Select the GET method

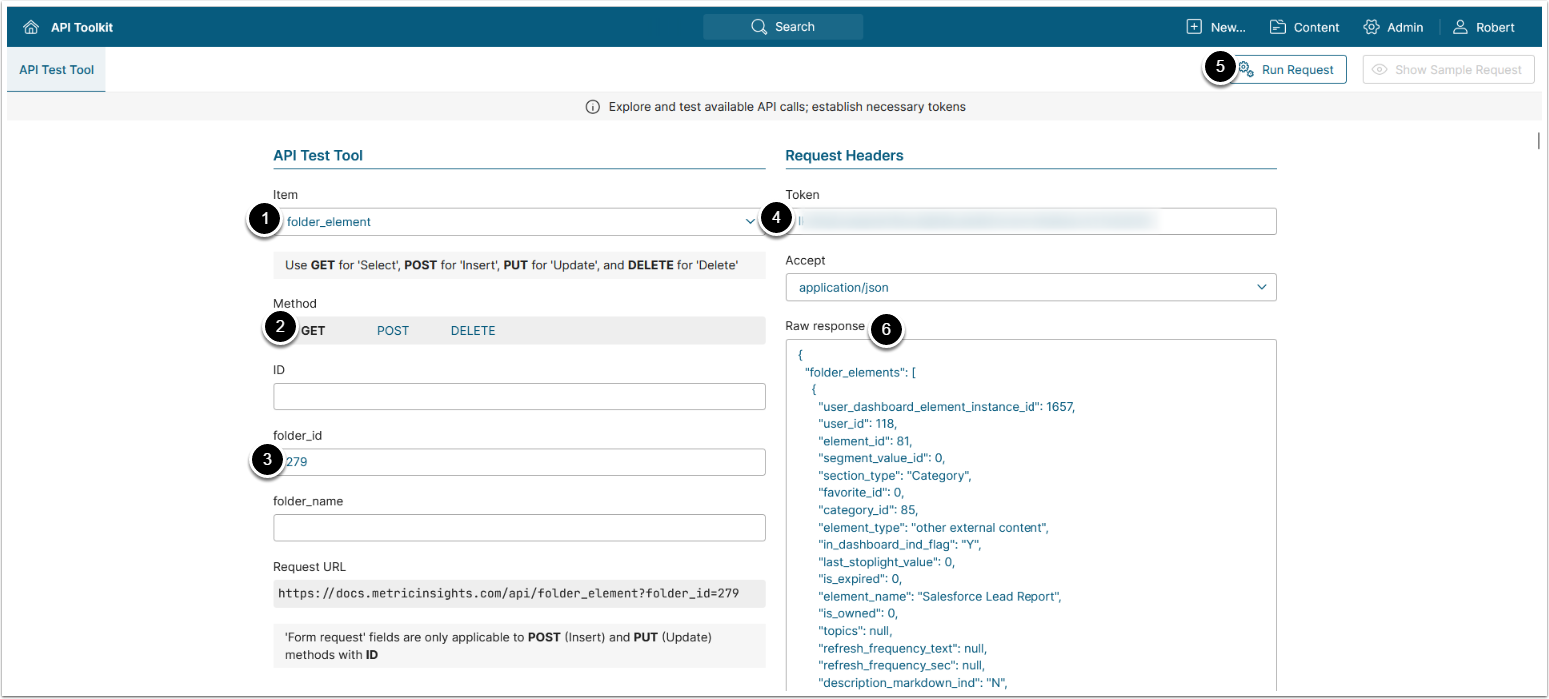313,331
